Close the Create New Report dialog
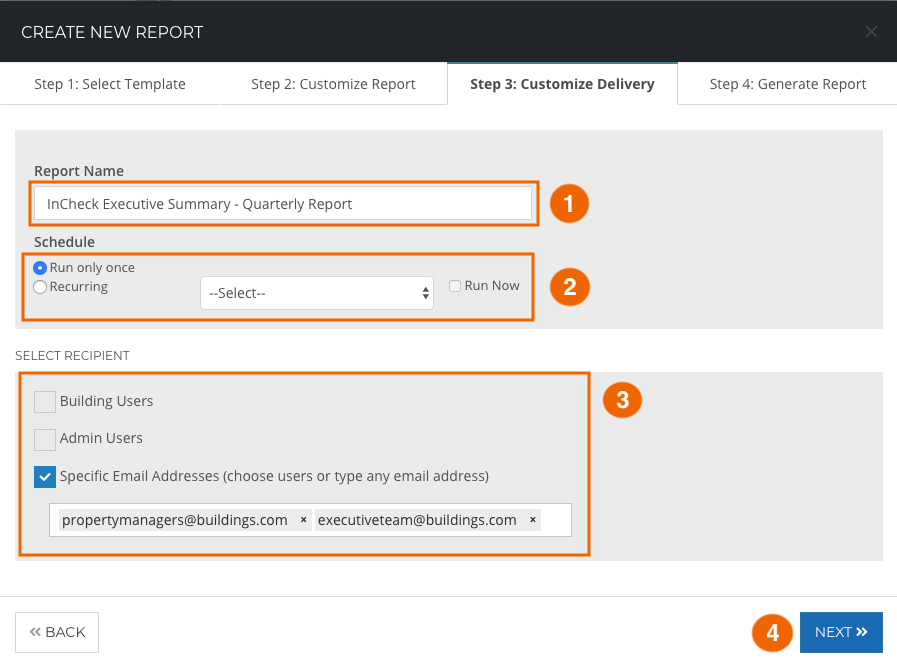Viewport: 897px width, 667px height. [871, 31]
